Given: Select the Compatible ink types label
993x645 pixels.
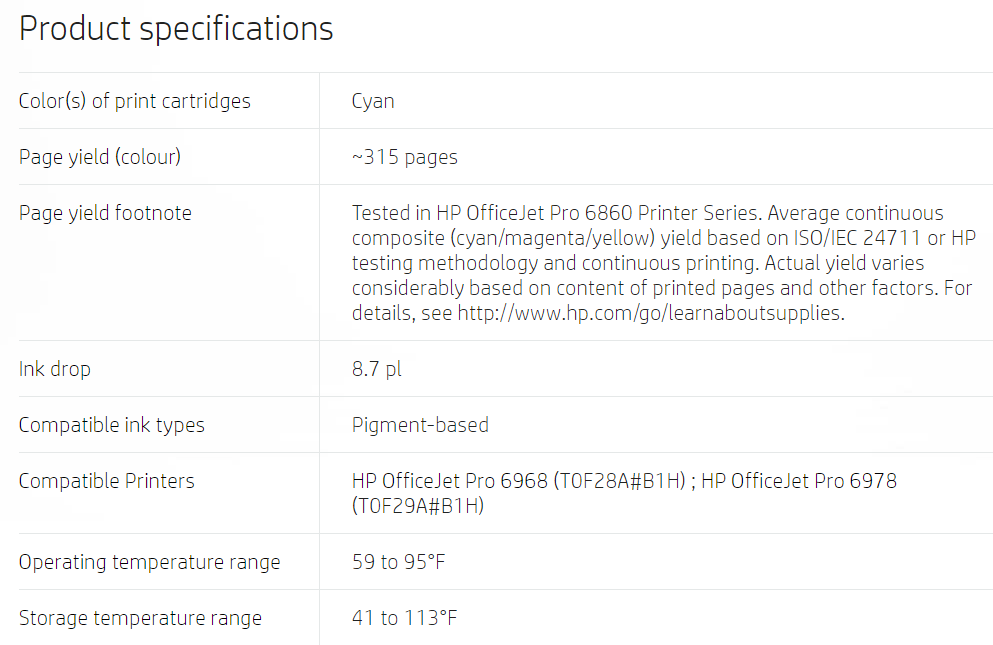Looking at the screenshot, I should 111,425.
